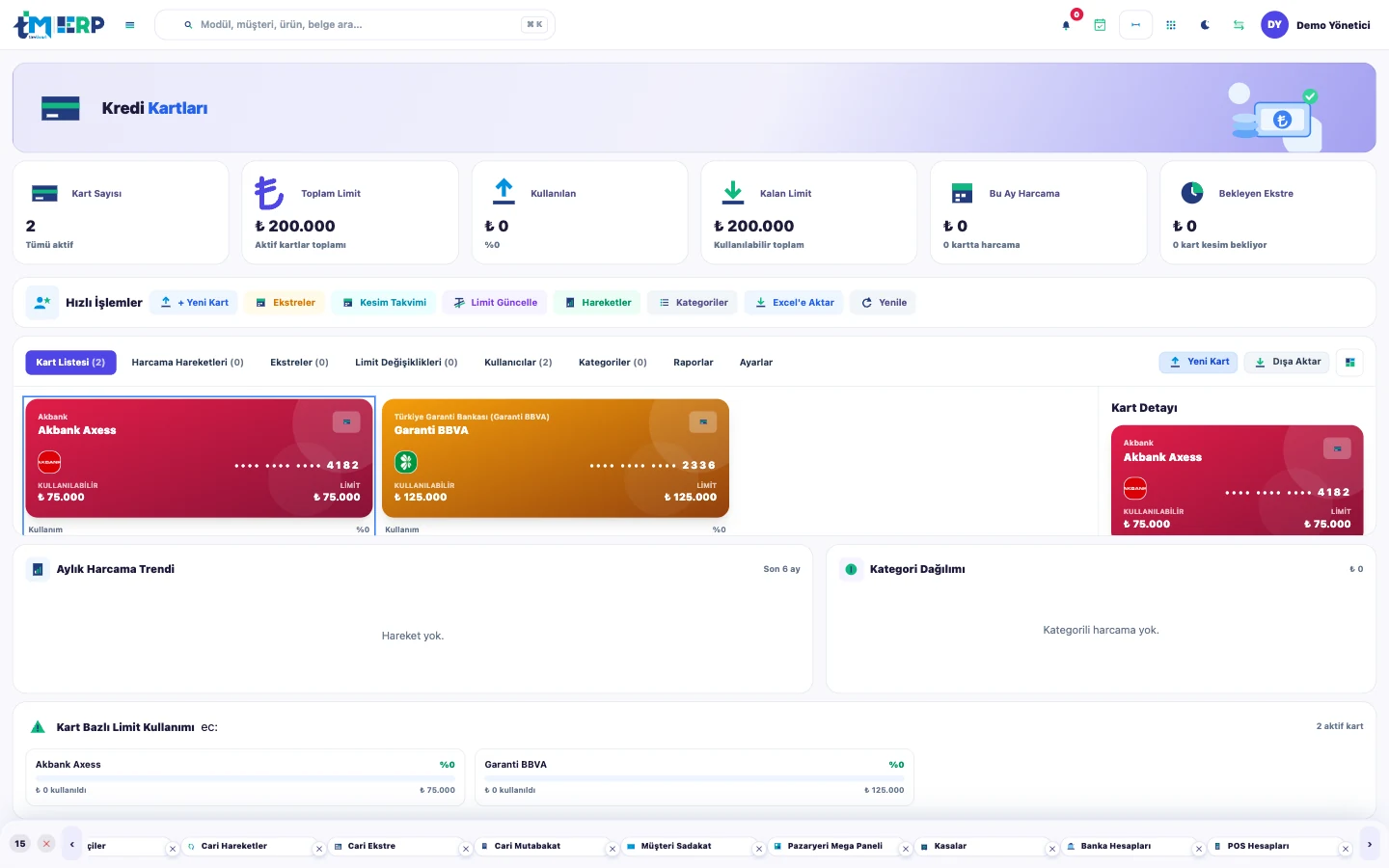This screenshot has width=1389, height=868.
Task: Click the Garanti BBVA usage bar
Action: [694, 777]
